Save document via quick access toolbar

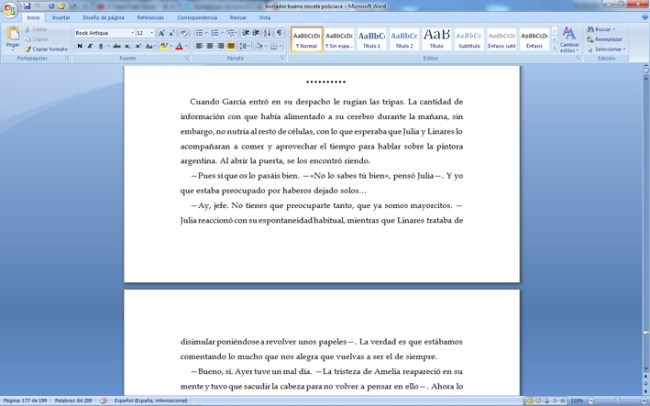(27, 6)
